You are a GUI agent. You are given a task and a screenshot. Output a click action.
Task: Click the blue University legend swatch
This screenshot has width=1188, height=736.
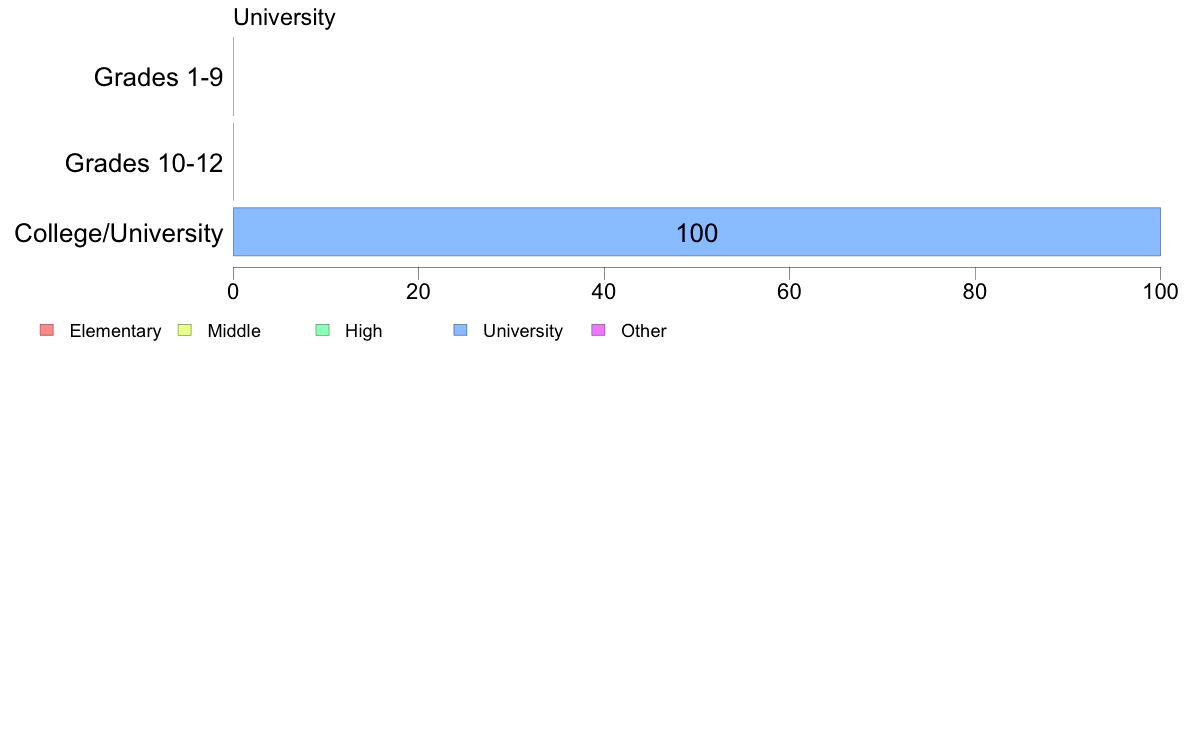(461, 330)
